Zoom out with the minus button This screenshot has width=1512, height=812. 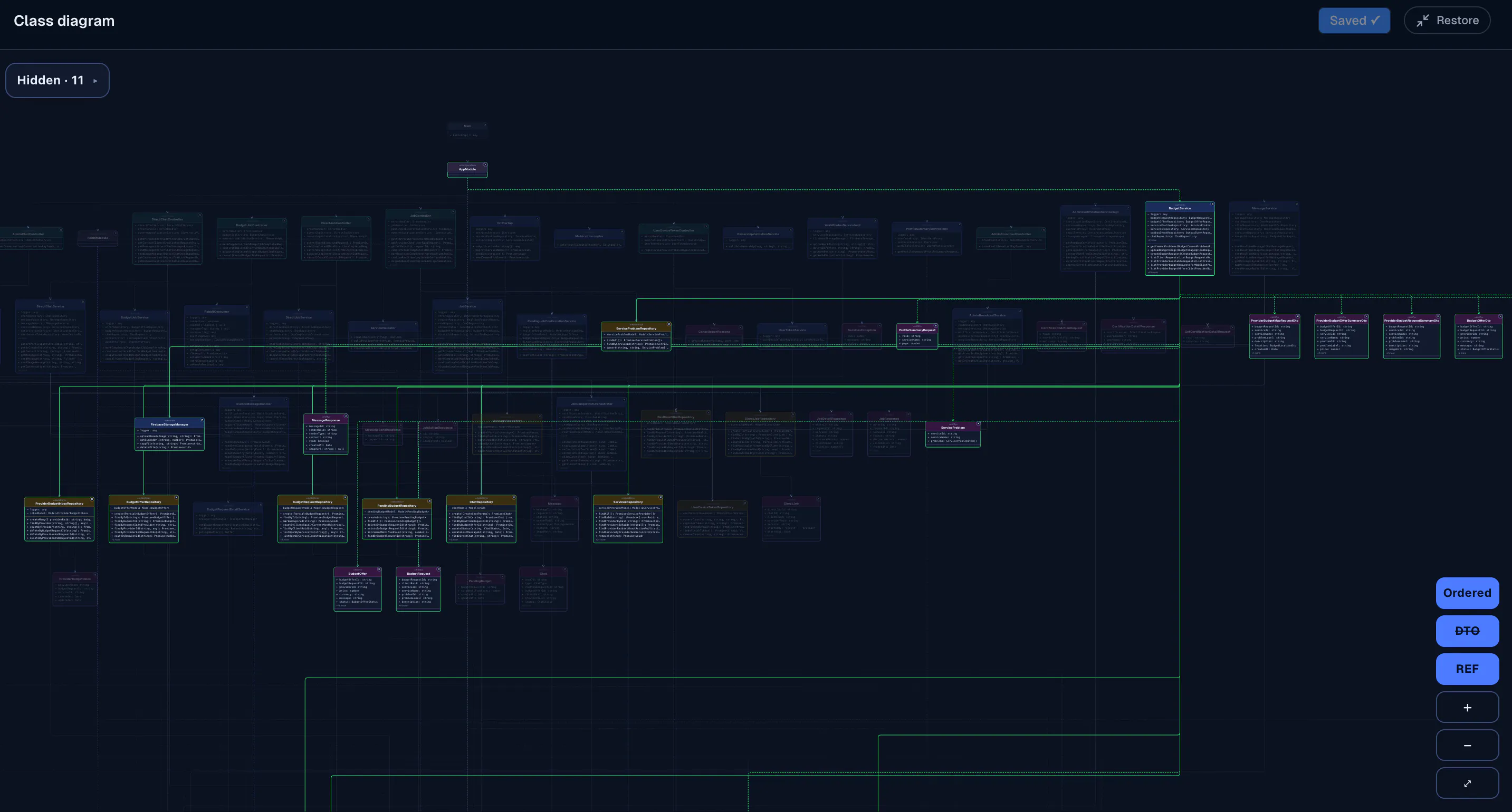click(x=1467, y=745)
